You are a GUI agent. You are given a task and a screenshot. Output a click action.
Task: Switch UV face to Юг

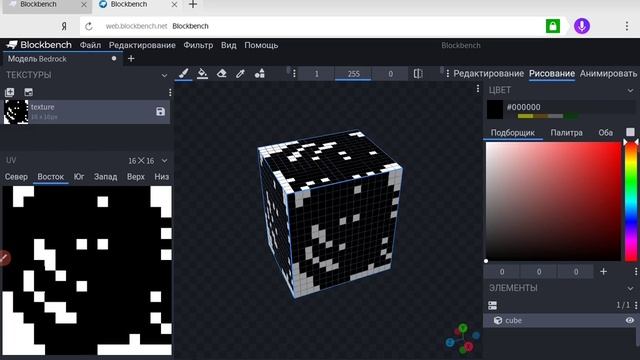(x=79, y=177)
